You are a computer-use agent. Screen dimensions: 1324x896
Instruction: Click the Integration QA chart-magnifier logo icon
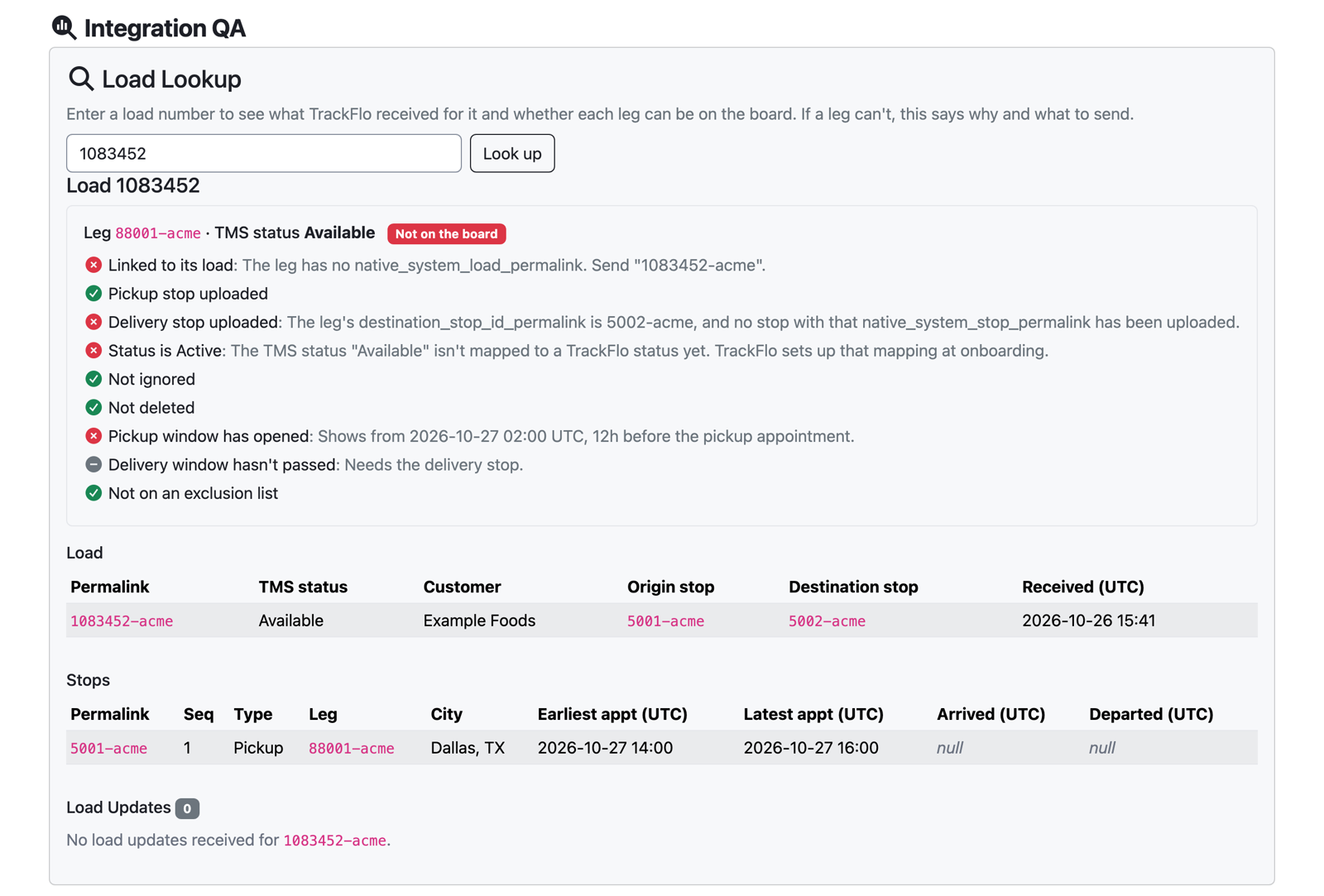point(64,27)
